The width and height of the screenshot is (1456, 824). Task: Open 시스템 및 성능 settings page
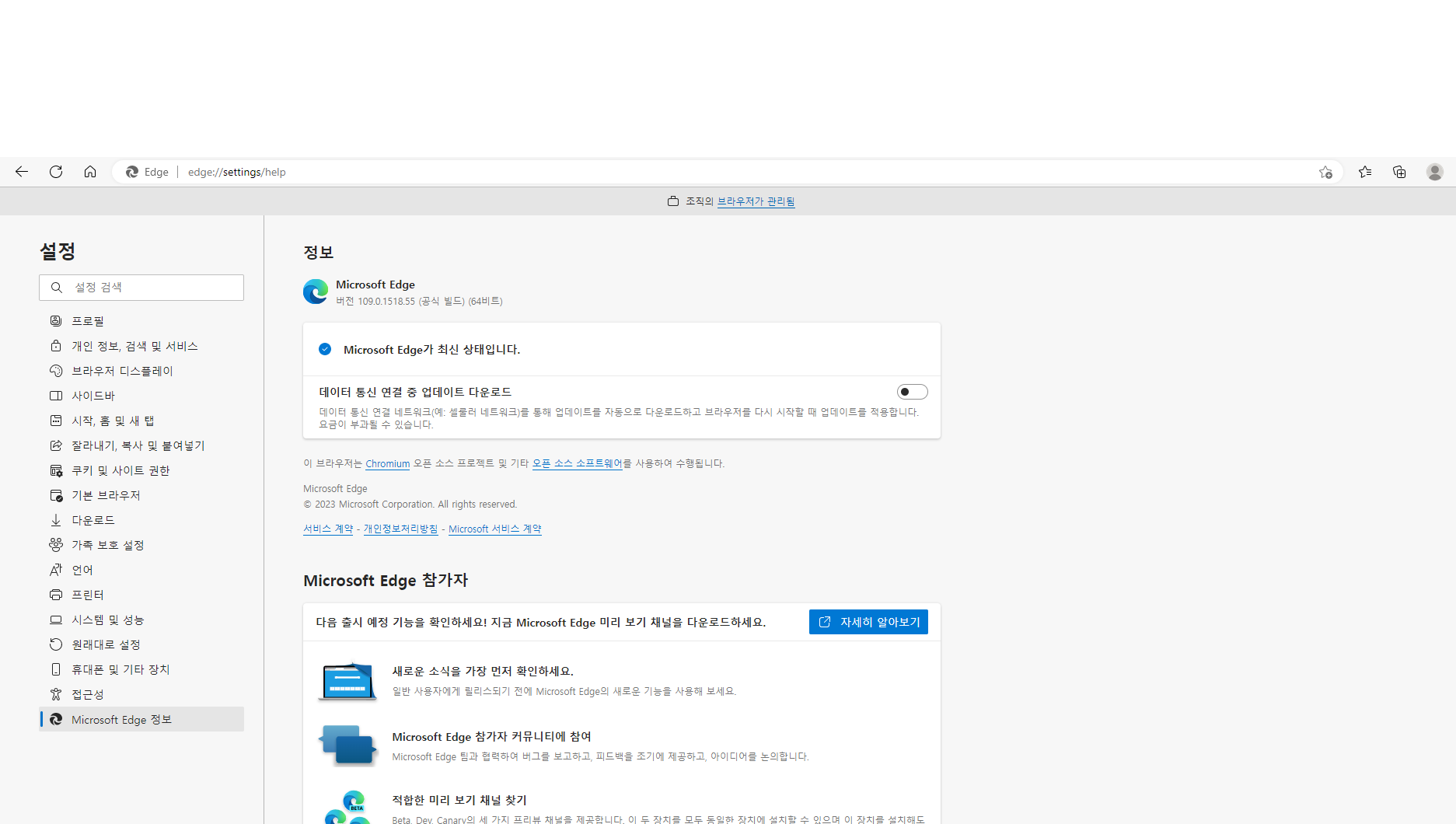point(141,620)
